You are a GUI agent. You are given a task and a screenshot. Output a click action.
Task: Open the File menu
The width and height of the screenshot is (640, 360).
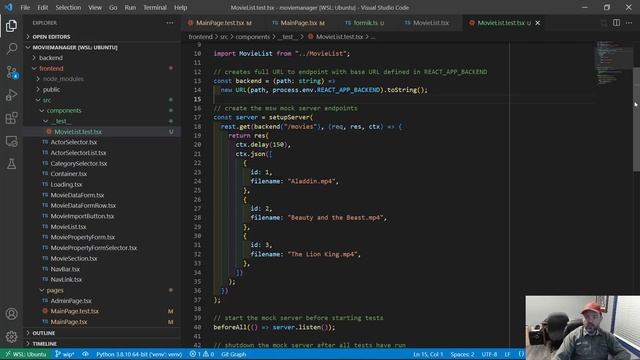[x=25, y=7]
